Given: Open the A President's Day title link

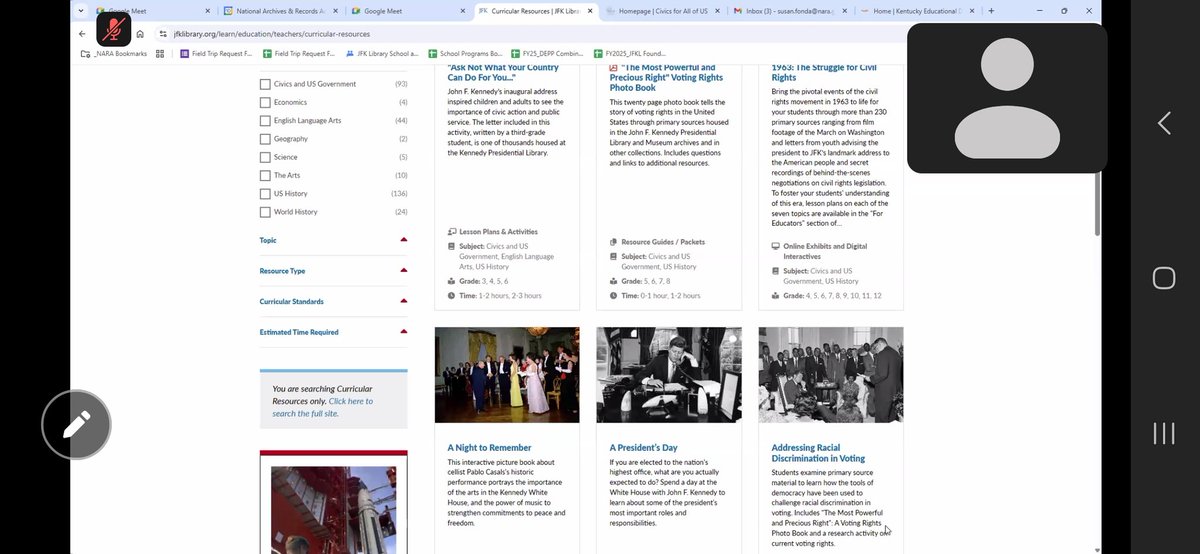Looking at the screenshot, I should [x=643, y=448].
